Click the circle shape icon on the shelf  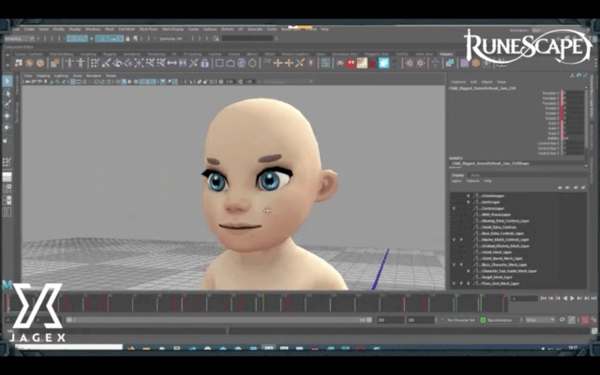click(253, 63)
